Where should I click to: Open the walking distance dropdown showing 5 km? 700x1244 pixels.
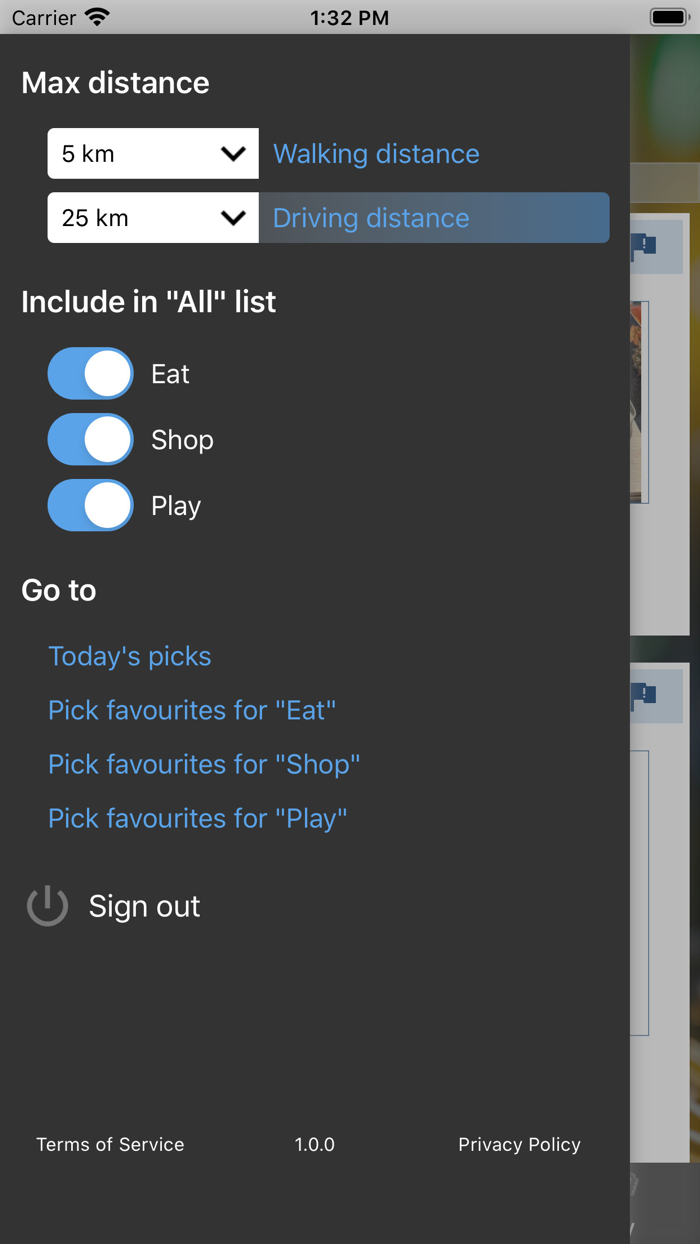point(152,153)
